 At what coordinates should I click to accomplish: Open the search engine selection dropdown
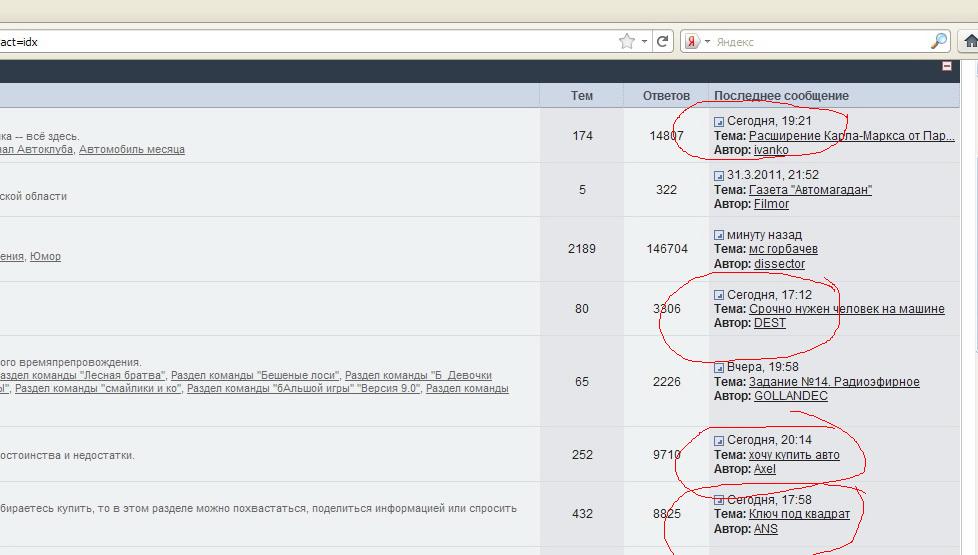pos(707,41)
